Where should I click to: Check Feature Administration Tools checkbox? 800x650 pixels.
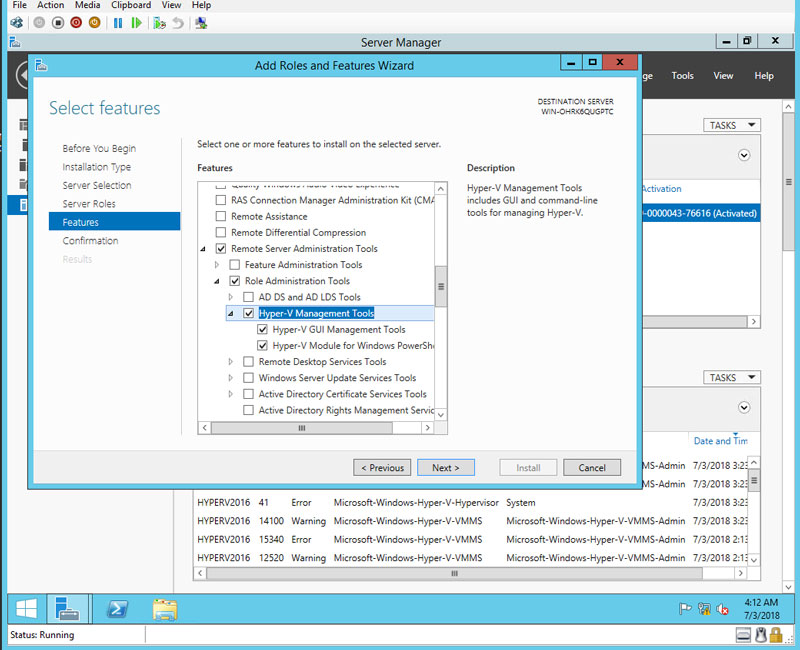point(234,265)
